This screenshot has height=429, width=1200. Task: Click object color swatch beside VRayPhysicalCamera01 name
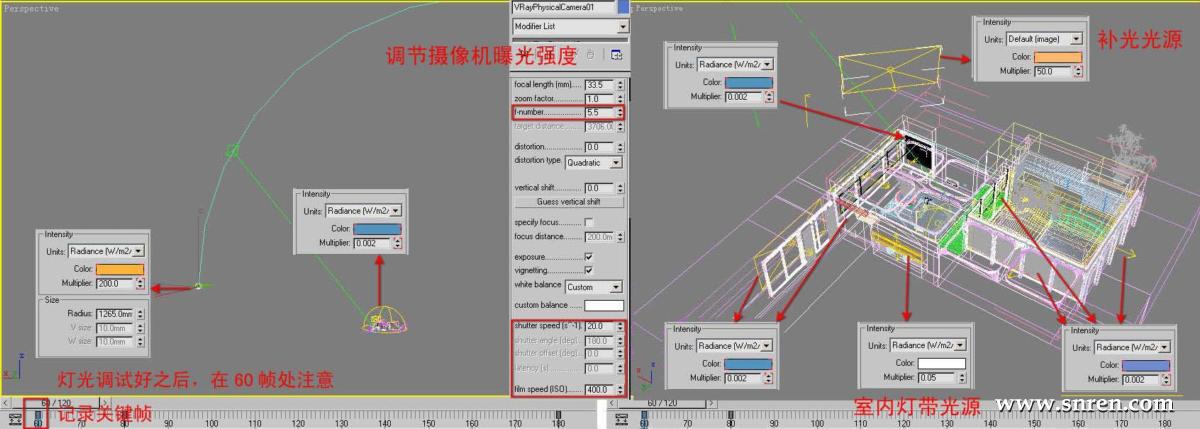click(x=623, y=6)
